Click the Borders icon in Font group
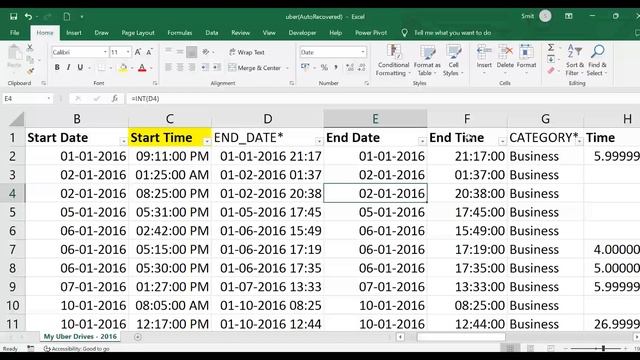This screenshot has height=360, width=640. [101, 67]
